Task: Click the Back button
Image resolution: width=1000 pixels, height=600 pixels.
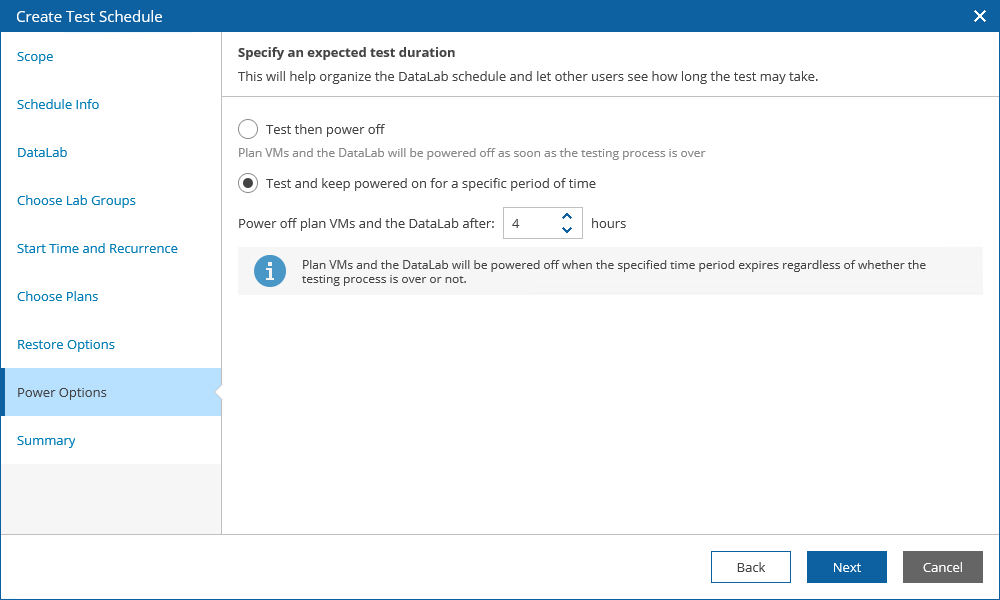Action: 750,567
